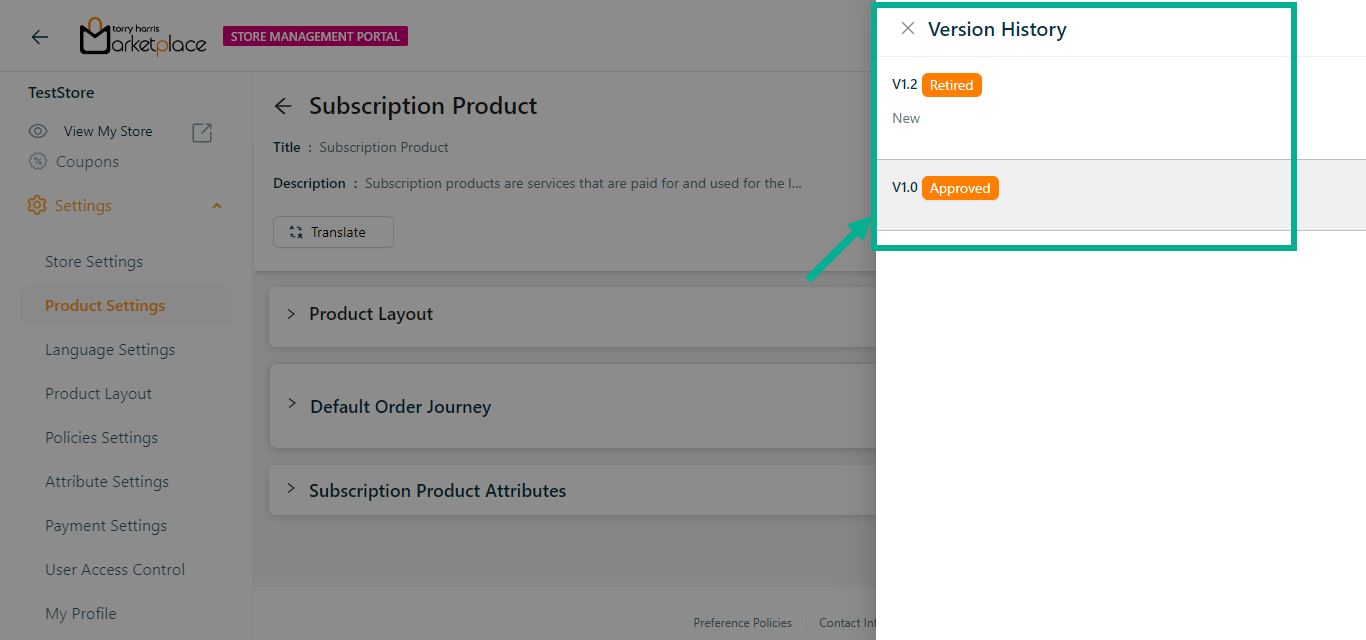This screenshot has width=1366, height=640.
Task: Click the Translate button
Action: (x=333, y=232)
